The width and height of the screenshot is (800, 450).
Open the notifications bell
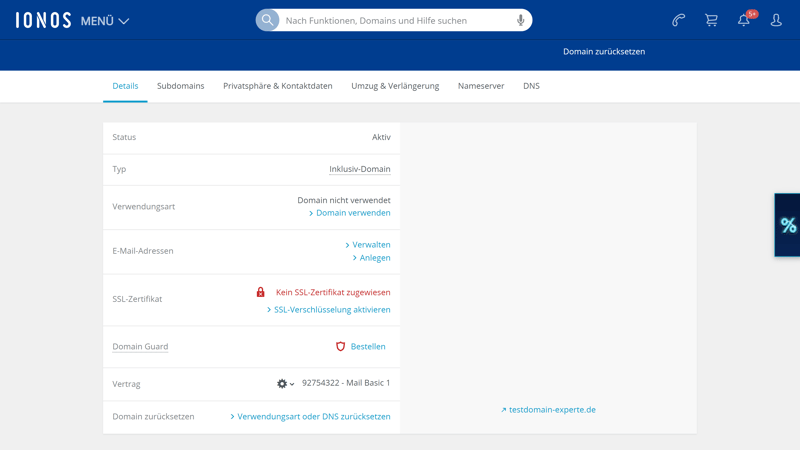click(744, 20)
